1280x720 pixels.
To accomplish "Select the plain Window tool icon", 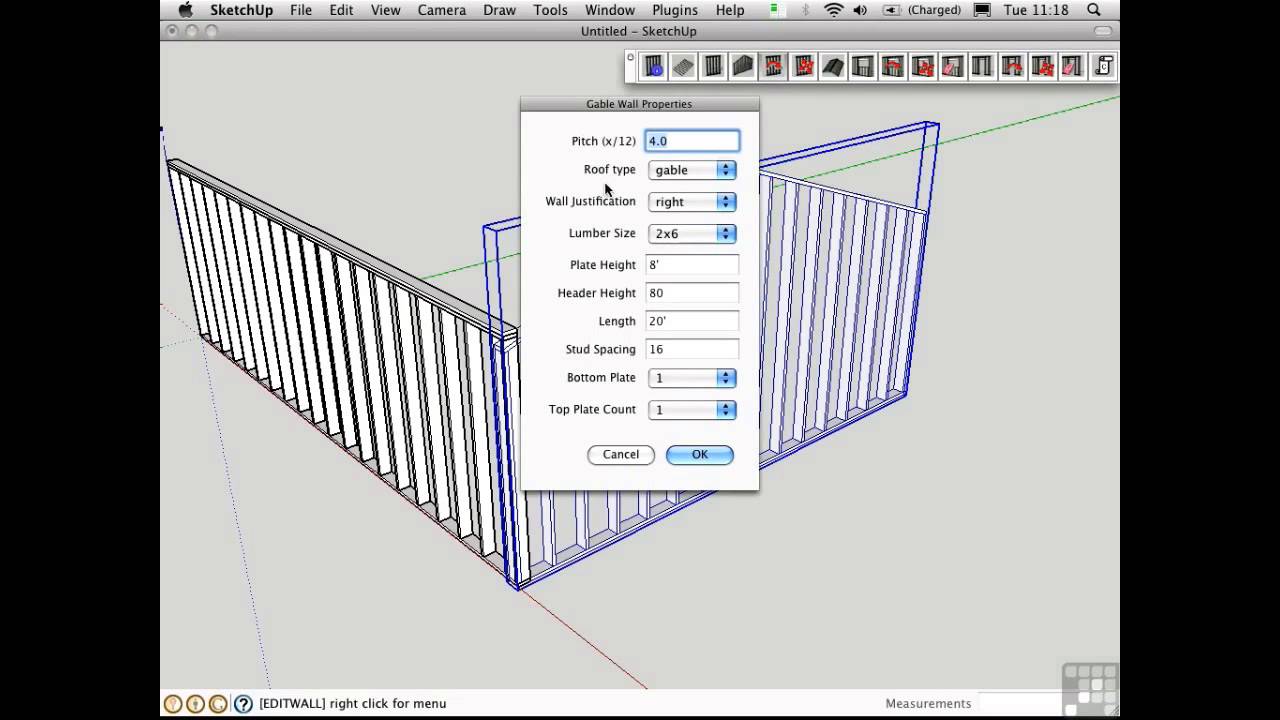I will click(863, 67).
